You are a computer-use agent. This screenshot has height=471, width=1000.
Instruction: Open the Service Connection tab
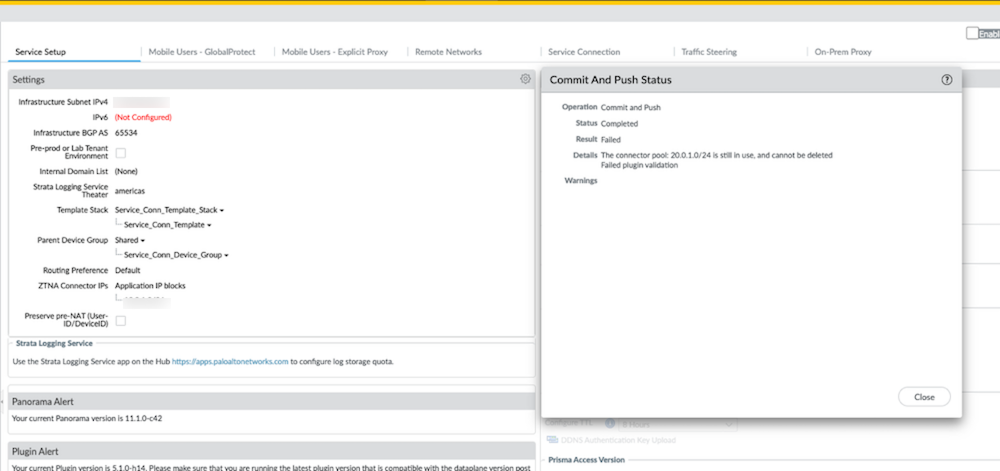[584, 52]
